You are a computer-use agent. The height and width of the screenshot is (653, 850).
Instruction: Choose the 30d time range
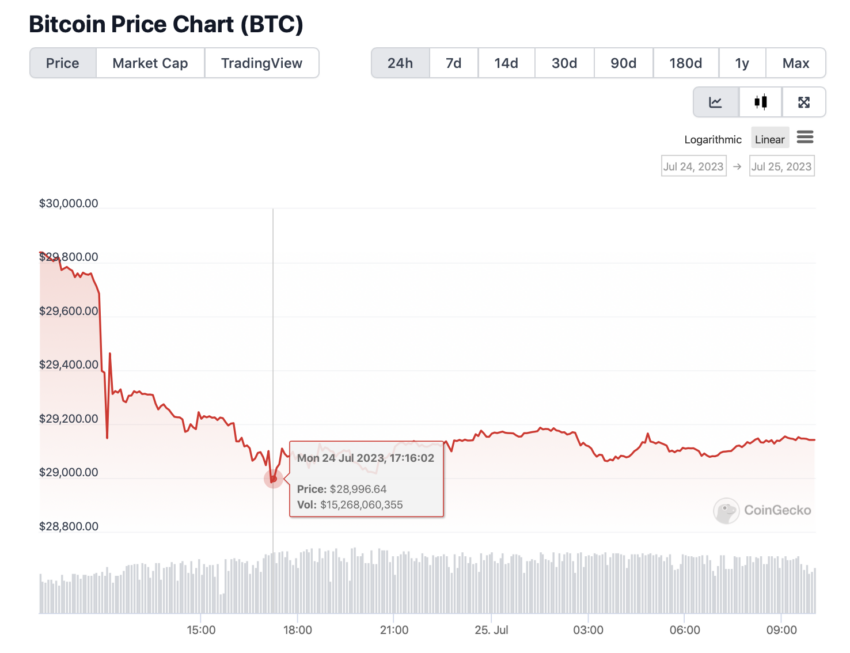click(x=564, y=63)
